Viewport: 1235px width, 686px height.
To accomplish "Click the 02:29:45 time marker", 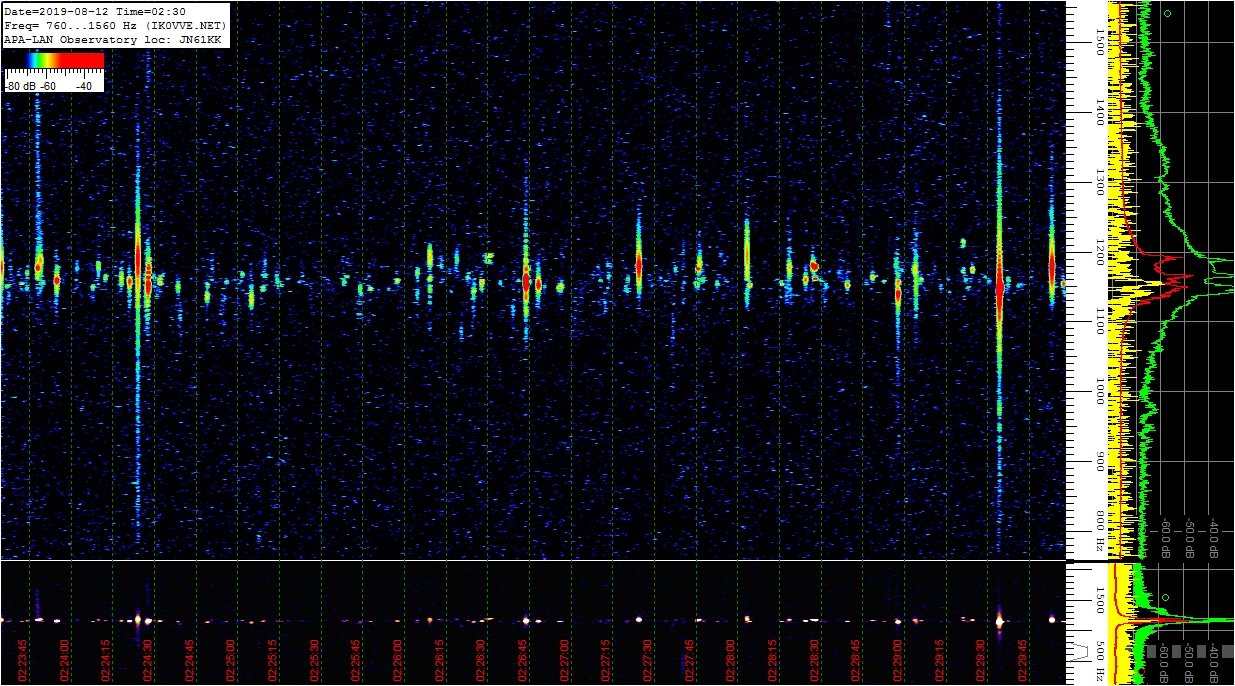I will (1023, 661).
